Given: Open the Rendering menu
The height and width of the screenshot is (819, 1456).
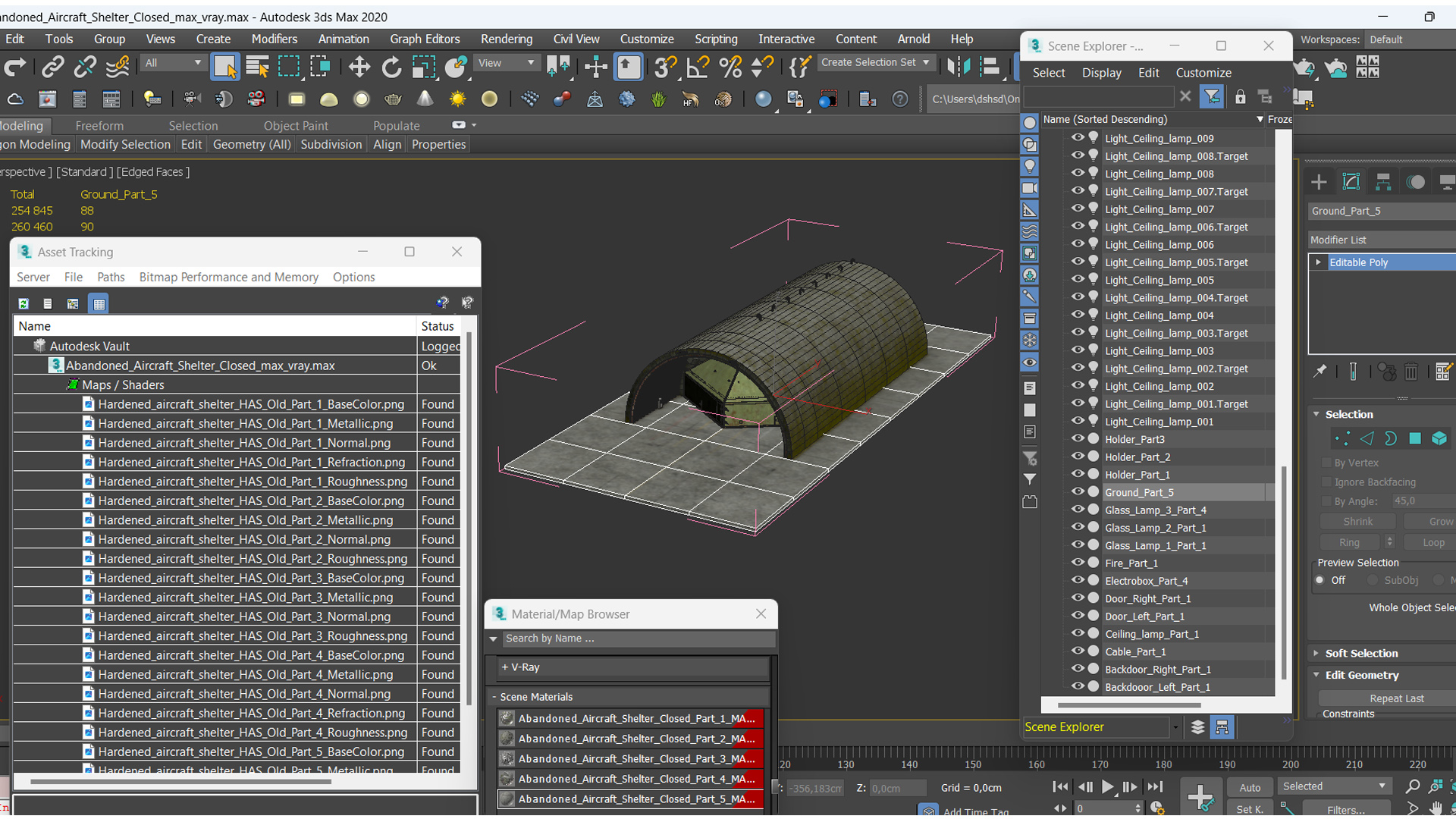Looking at the screenshot, I should [x=507, y=39].
